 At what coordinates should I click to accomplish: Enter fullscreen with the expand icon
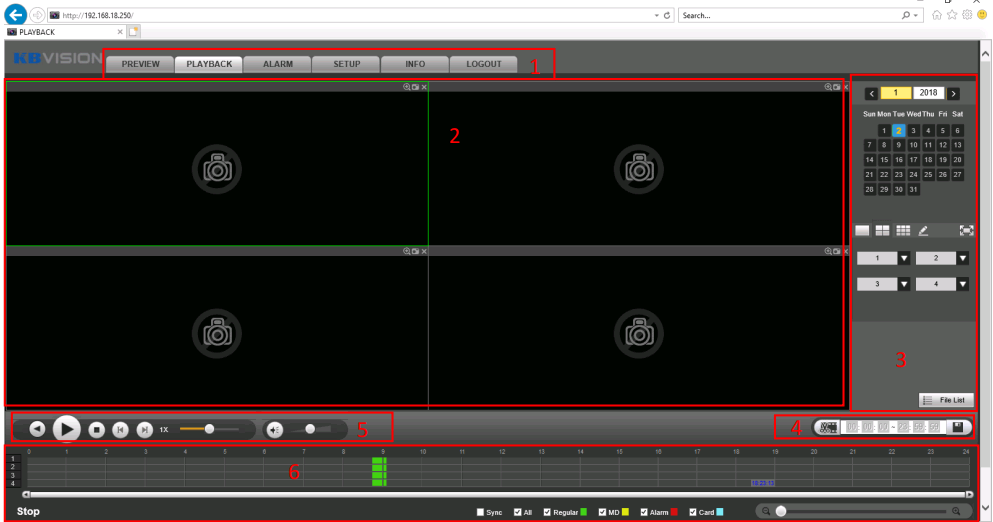pos(966,230)
